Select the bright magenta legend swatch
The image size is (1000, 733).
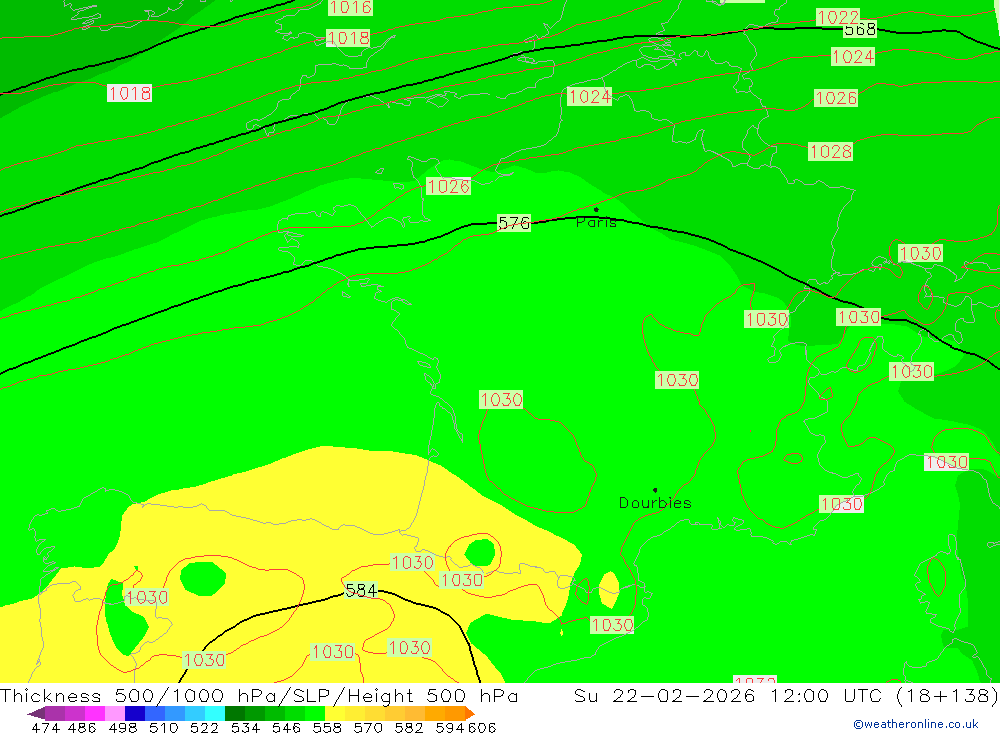pyautogui.click(x=94, y=713)
